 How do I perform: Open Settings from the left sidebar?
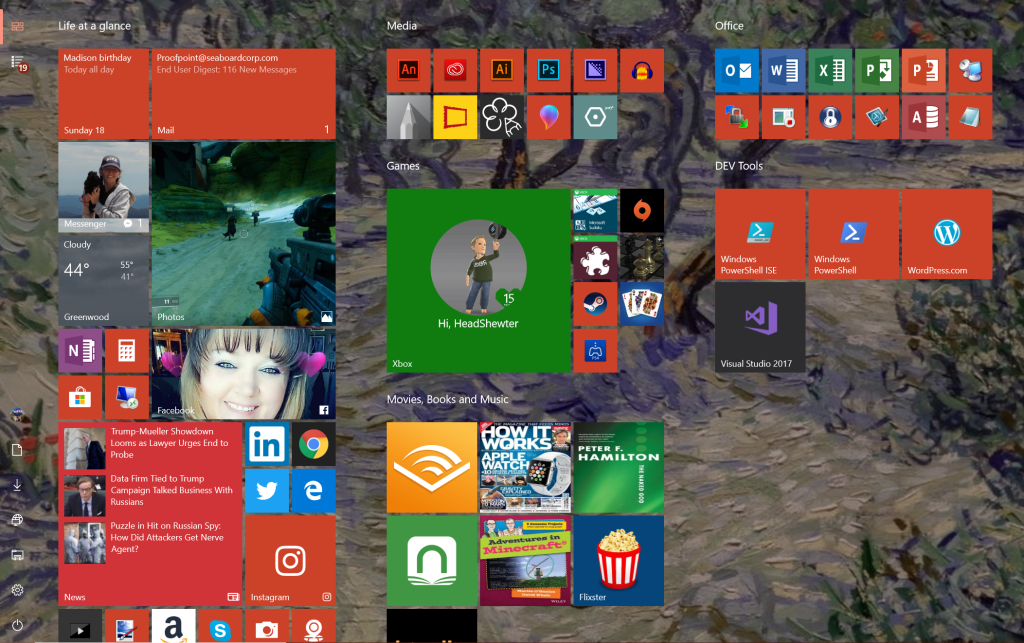[x=17, y=590]
